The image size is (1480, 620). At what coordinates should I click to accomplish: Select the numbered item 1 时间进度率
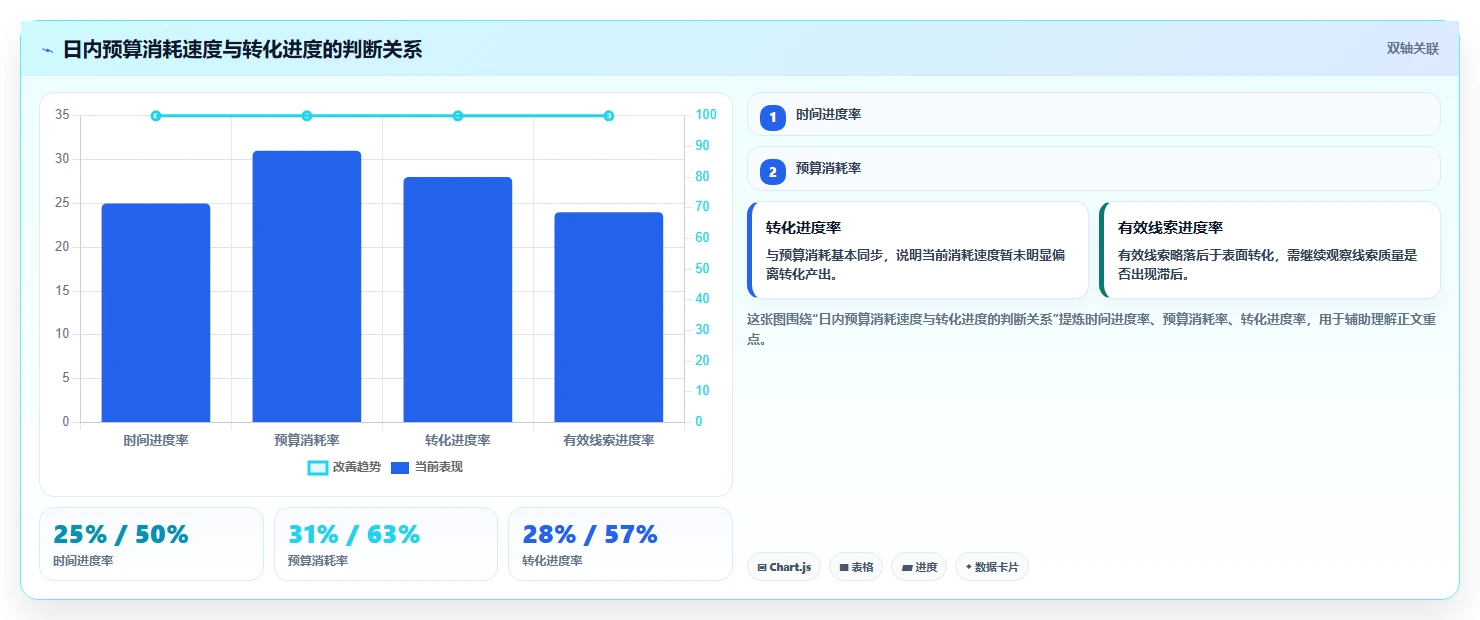[1094, 114]
